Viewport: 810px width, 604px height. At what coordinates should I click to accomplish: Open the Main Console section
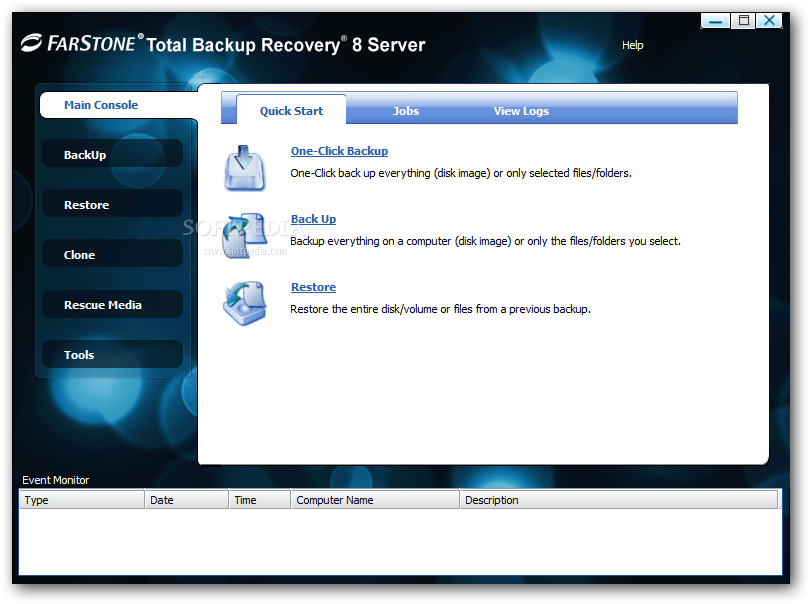[118, 105]
